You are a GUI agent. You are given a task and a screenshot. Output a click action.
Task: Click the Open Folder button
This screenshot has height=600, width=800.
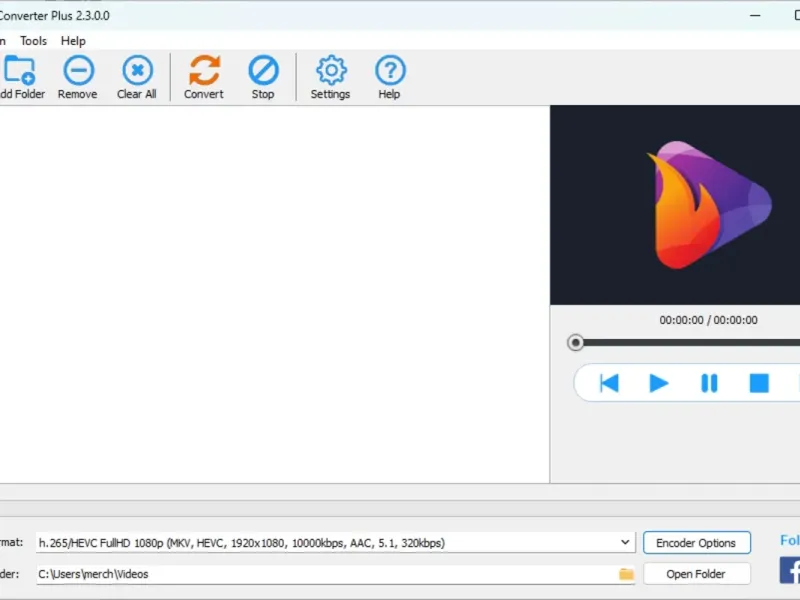pos(696,574)
